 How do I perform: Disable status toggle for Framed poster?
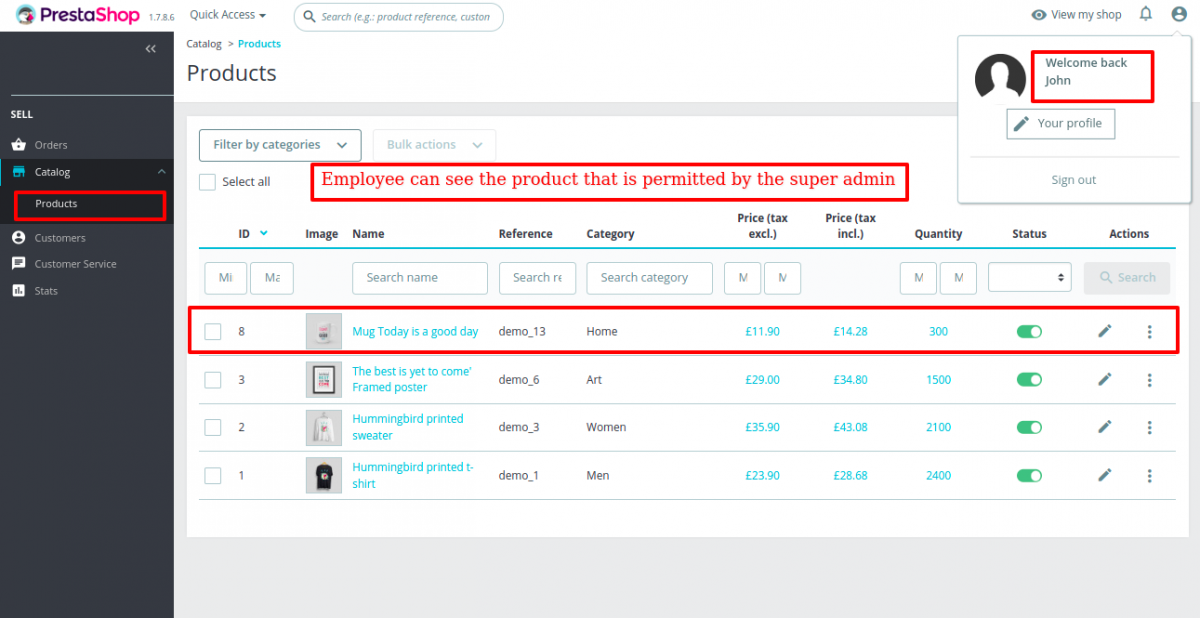pos(1029,379)
